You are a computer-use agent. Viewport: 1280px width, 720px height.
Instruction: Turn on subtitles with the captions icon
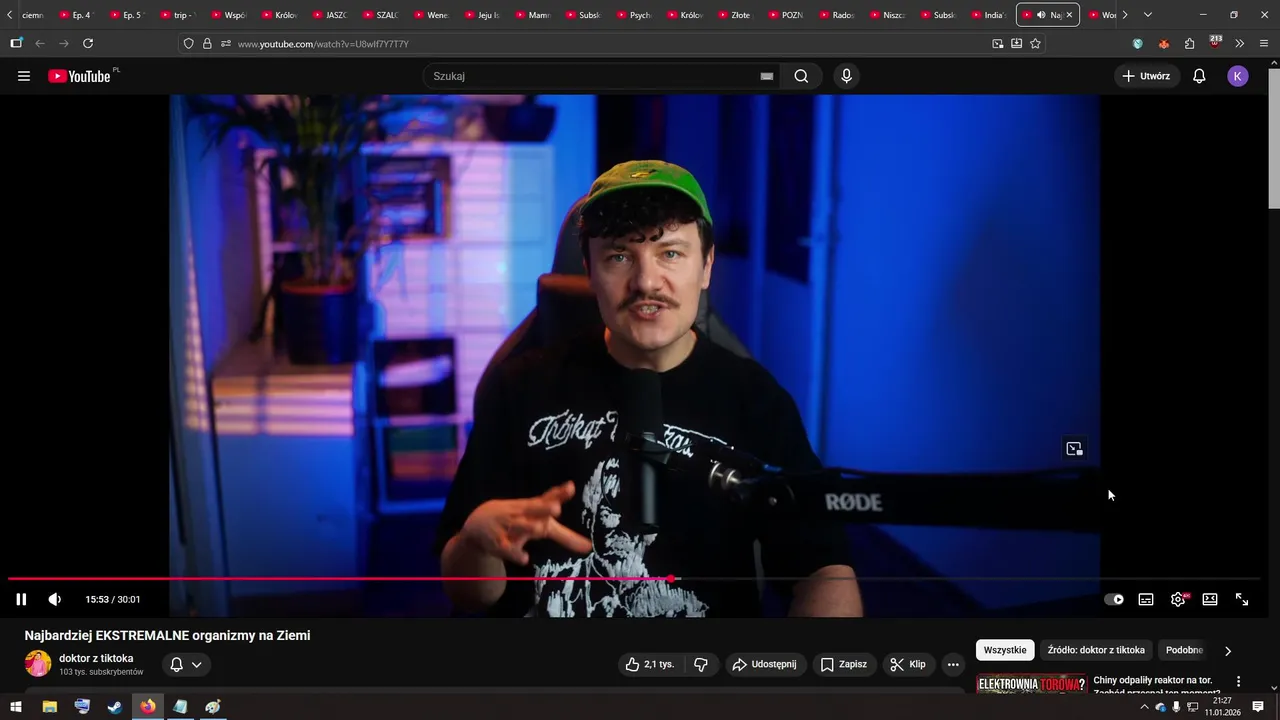pyautogui.click(x=1146, y=599)
